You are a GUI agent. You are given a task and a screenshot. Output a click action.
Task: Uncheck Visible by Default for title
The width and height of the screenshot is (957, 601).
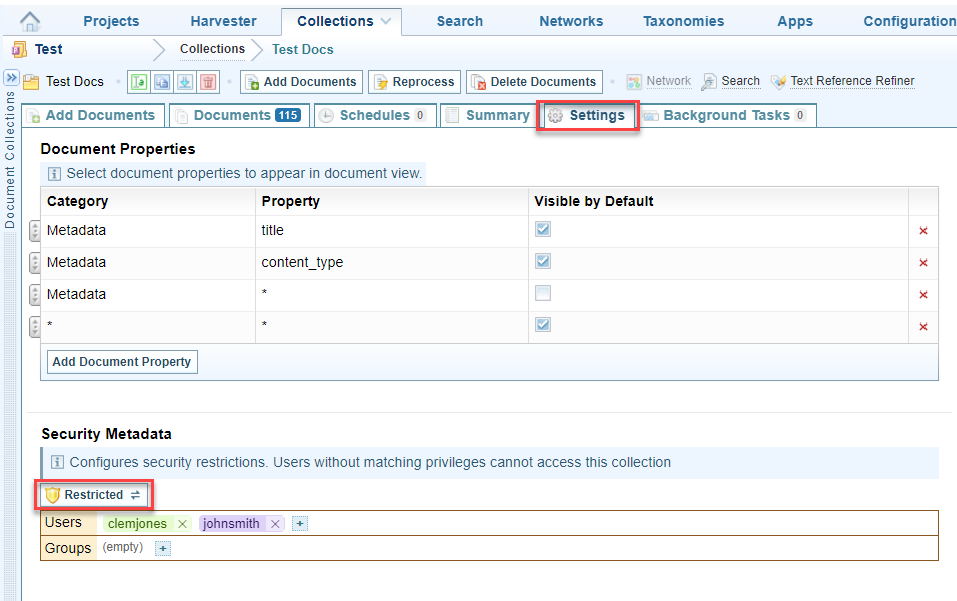tap(543, 229)
